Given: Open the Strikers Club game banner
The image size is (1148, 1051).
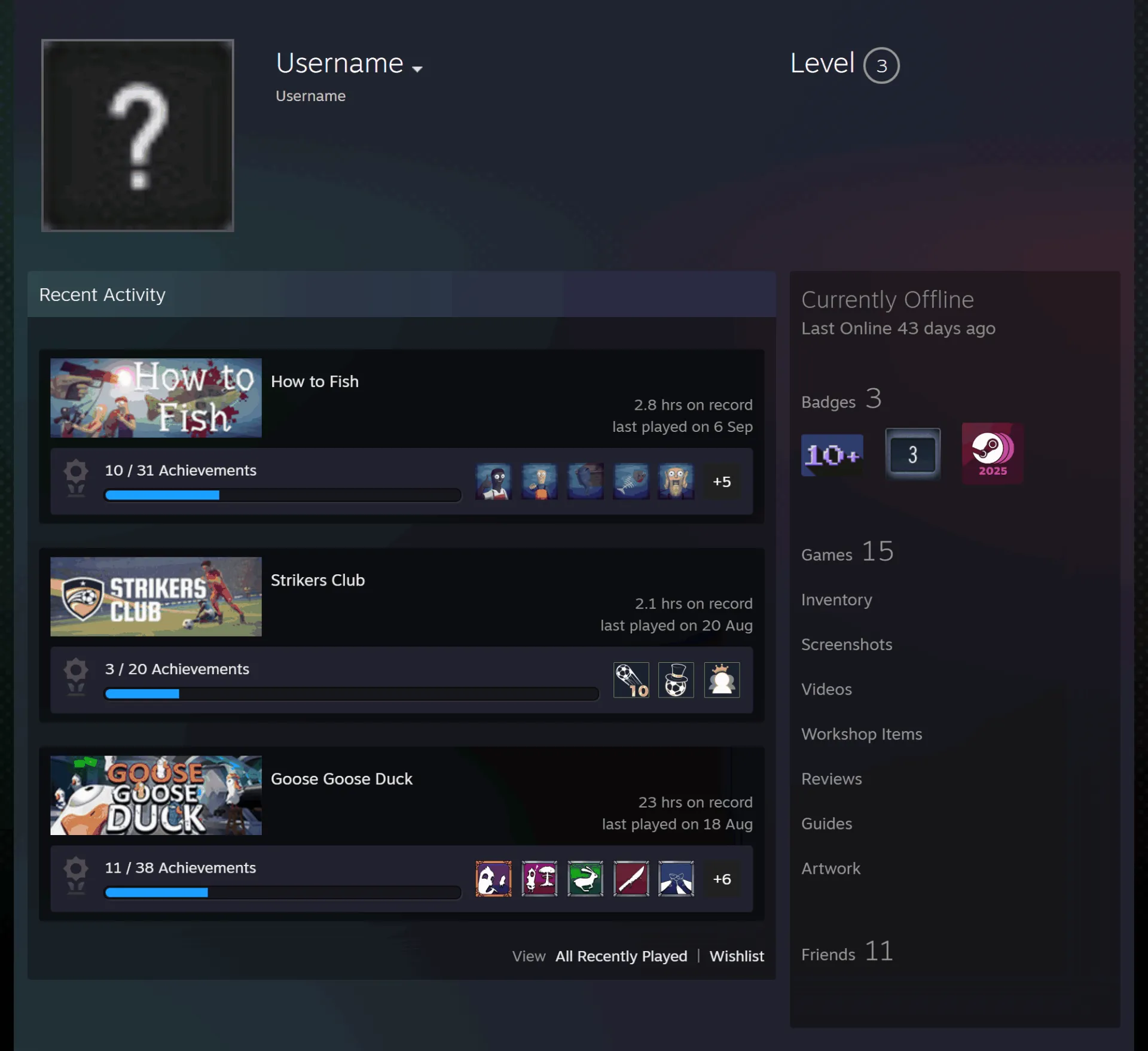Looking at the screenshot, I should (156, 596).
